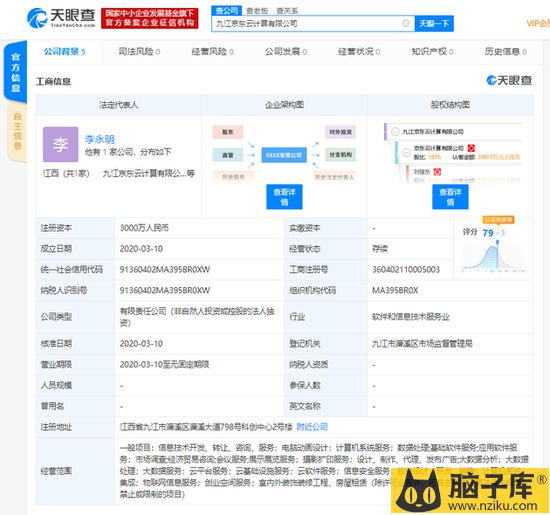Click 组织机构代码 value MA395BR0X
The image size is (550, 515).
395,290
